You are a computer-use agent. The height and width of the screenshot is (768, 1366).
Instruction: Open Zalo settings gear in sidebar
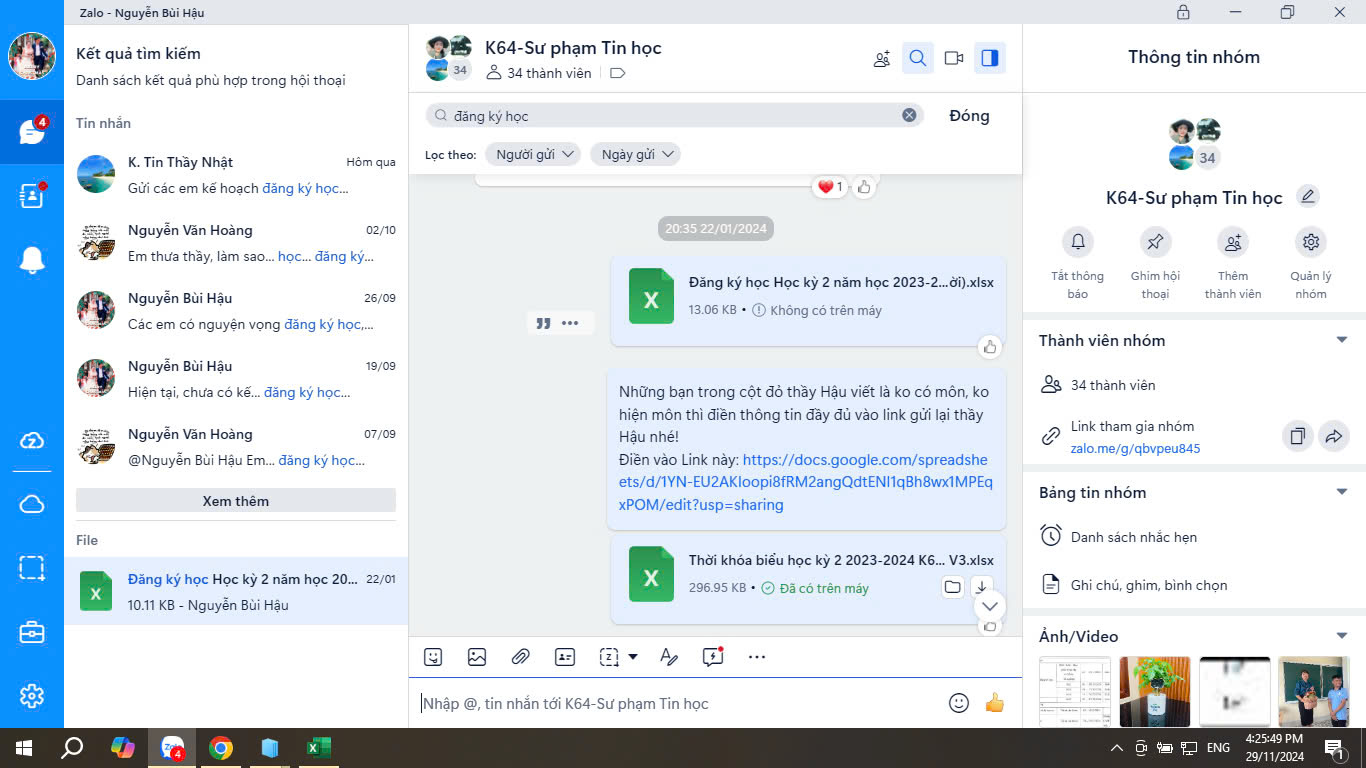coord(32,696)
